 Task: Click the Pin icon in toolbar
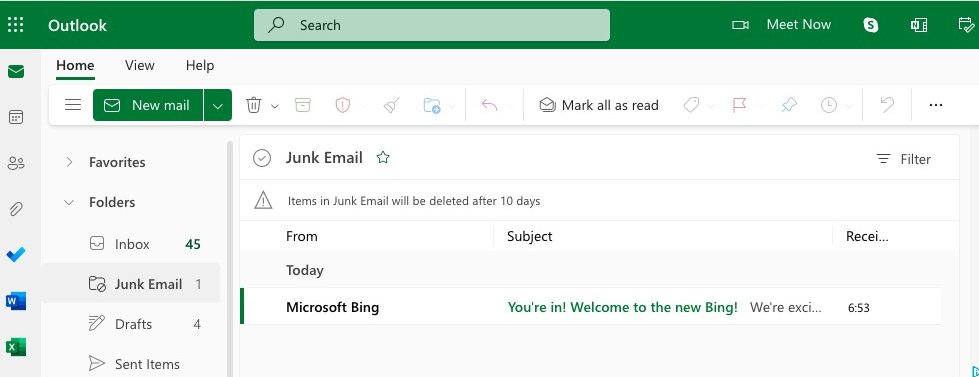point(789,105)
